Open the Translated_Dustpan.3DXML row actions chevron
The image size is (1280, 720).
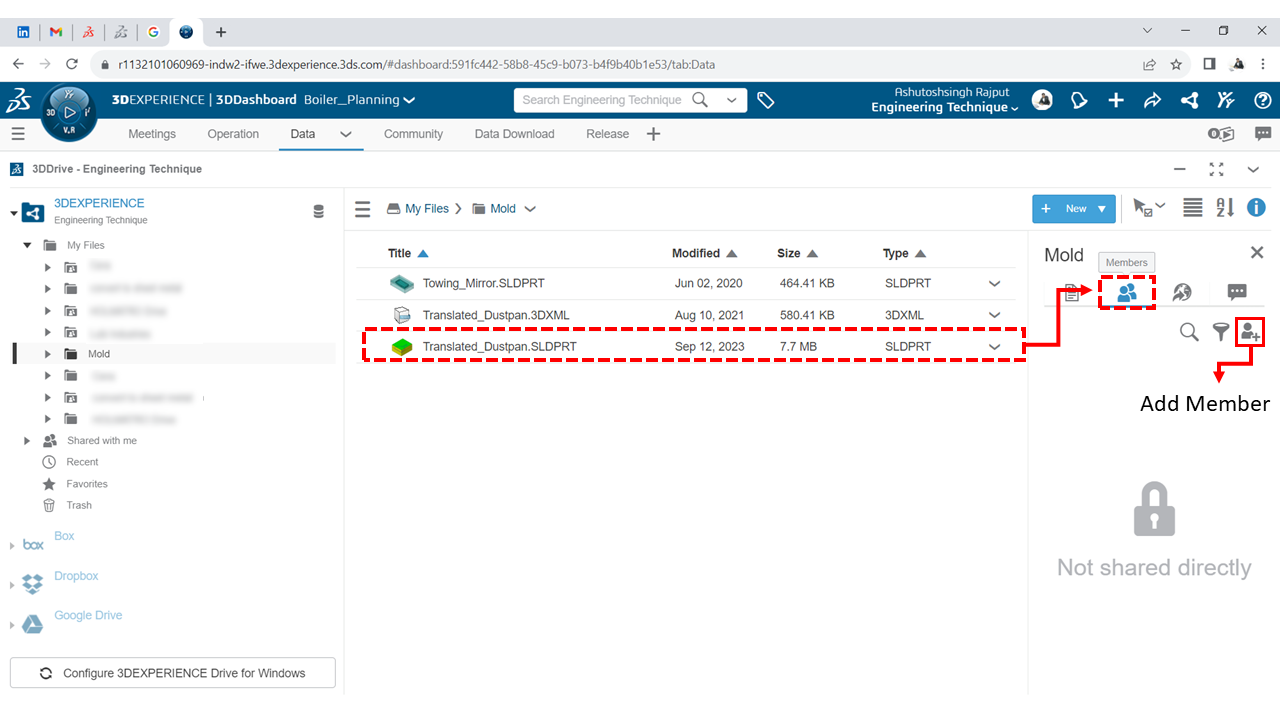(995, 316)
